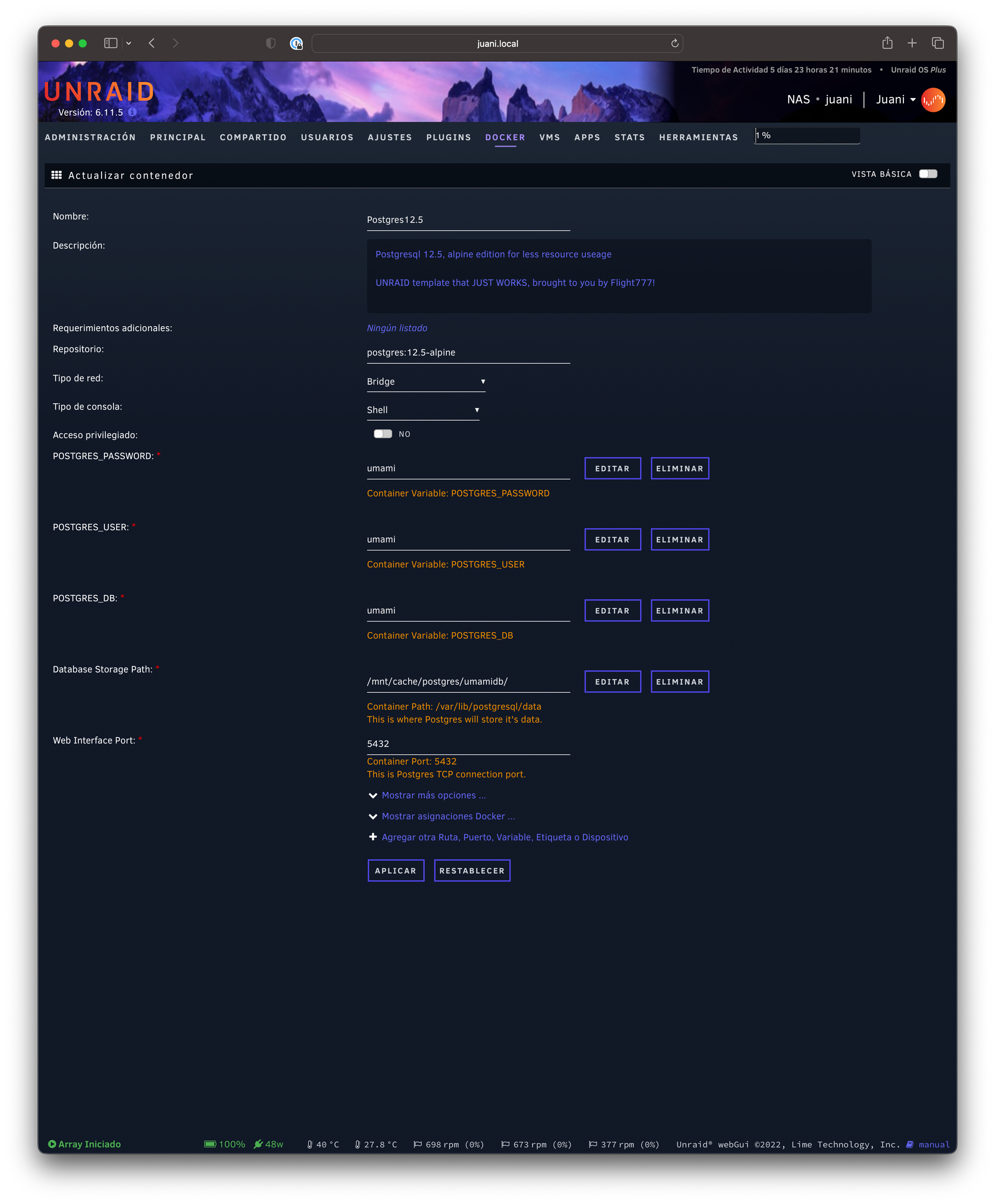Go back with the browser back arrow

pos(152,43)
